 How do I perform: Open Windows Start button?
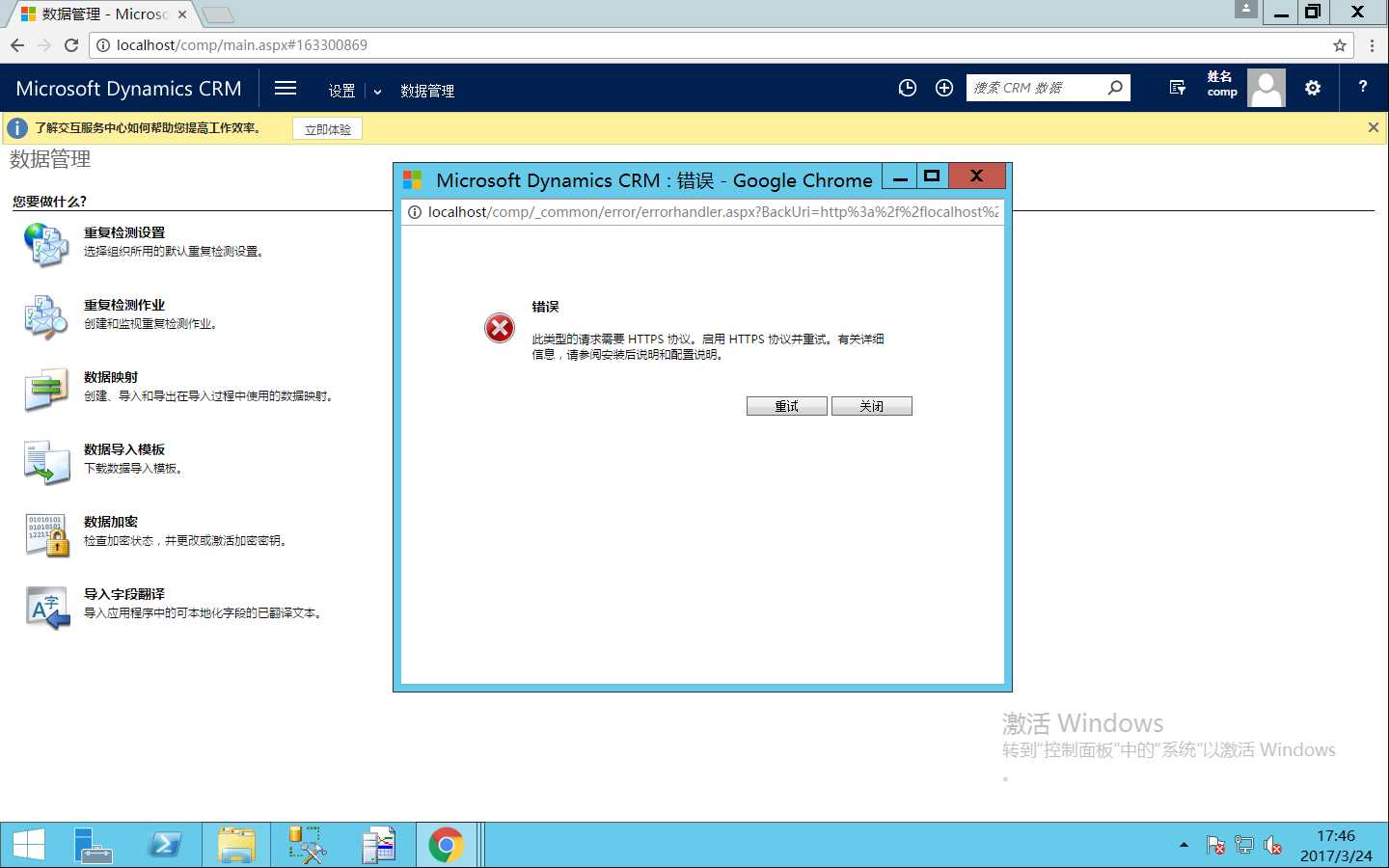point(29,846)
